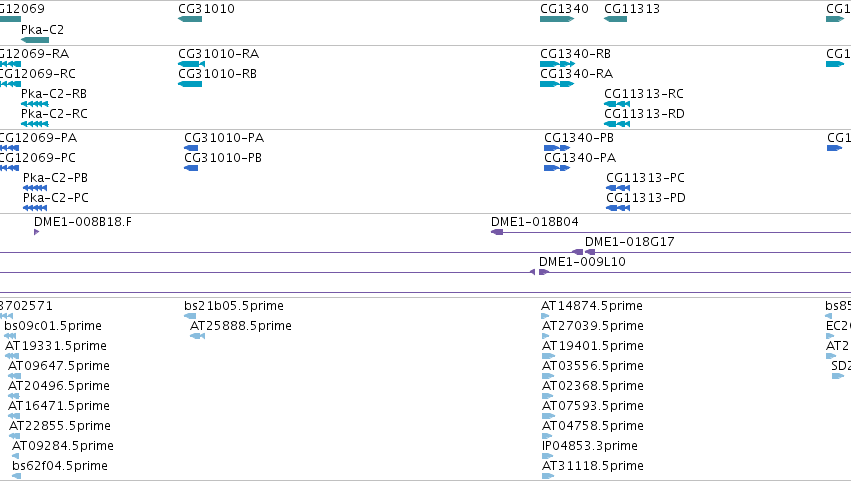Select EST AT22855.5prime
The height and width of the screenshot is (481, 851).
[60, 427]
